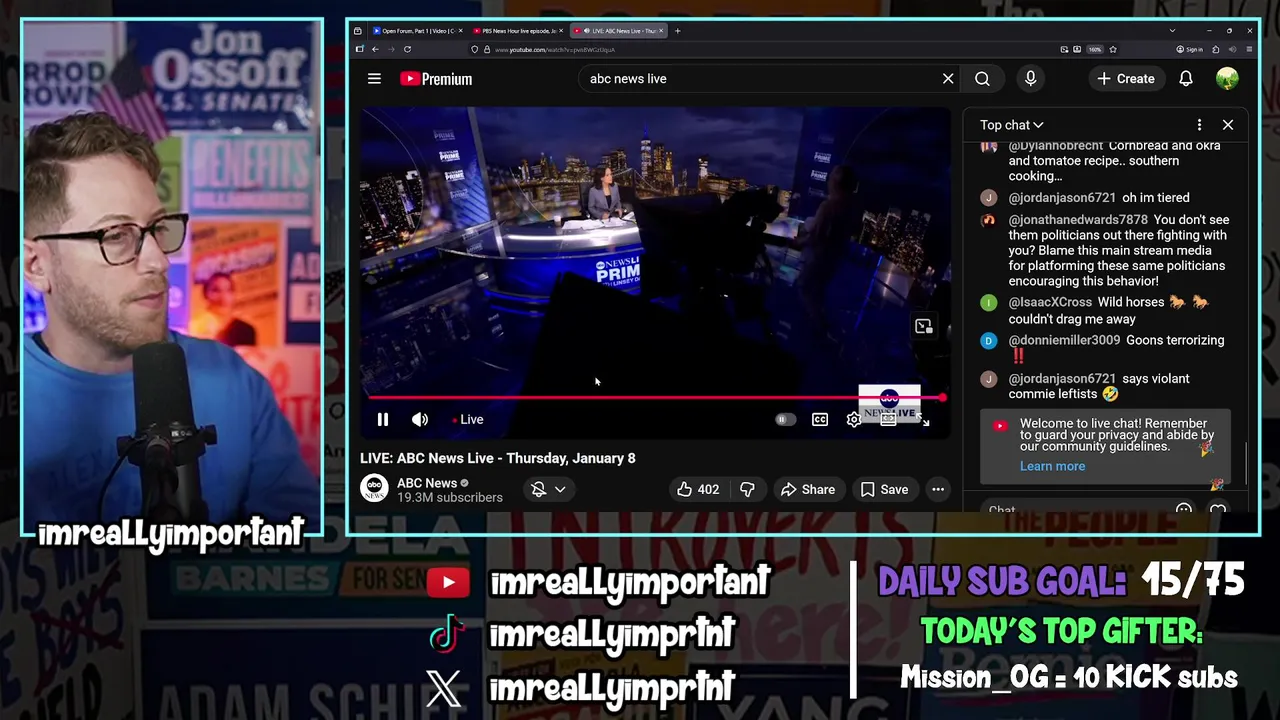
Task: Switch to theater mode
Action: tap(888, 420)
